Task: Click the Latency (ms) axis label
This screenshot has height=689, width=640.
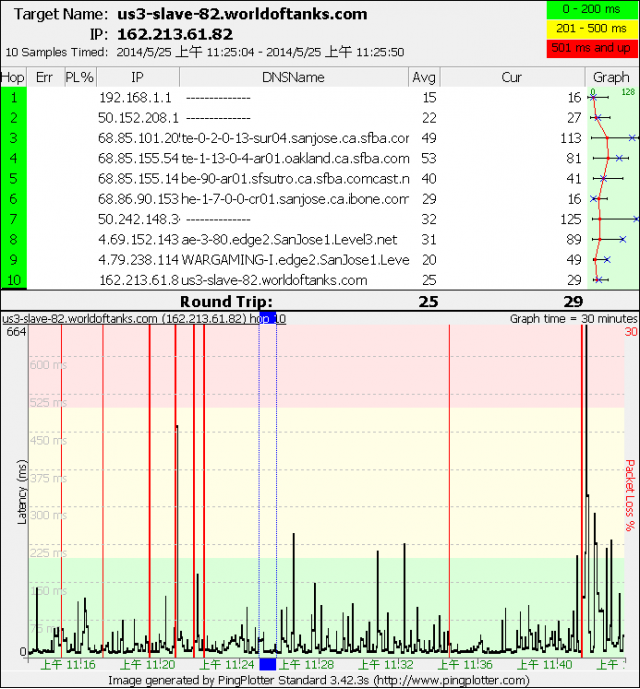Action: tap(22, 492)
